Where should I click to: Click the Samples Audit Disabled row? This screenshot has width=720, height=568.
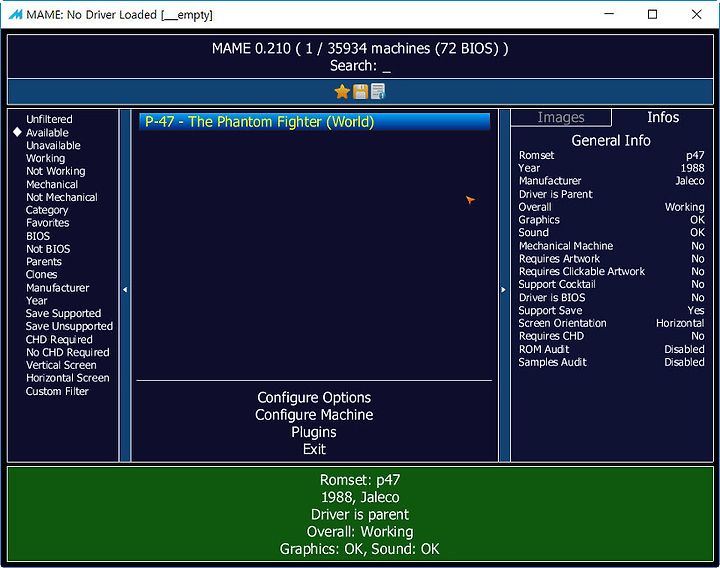[x=611, y=363]
